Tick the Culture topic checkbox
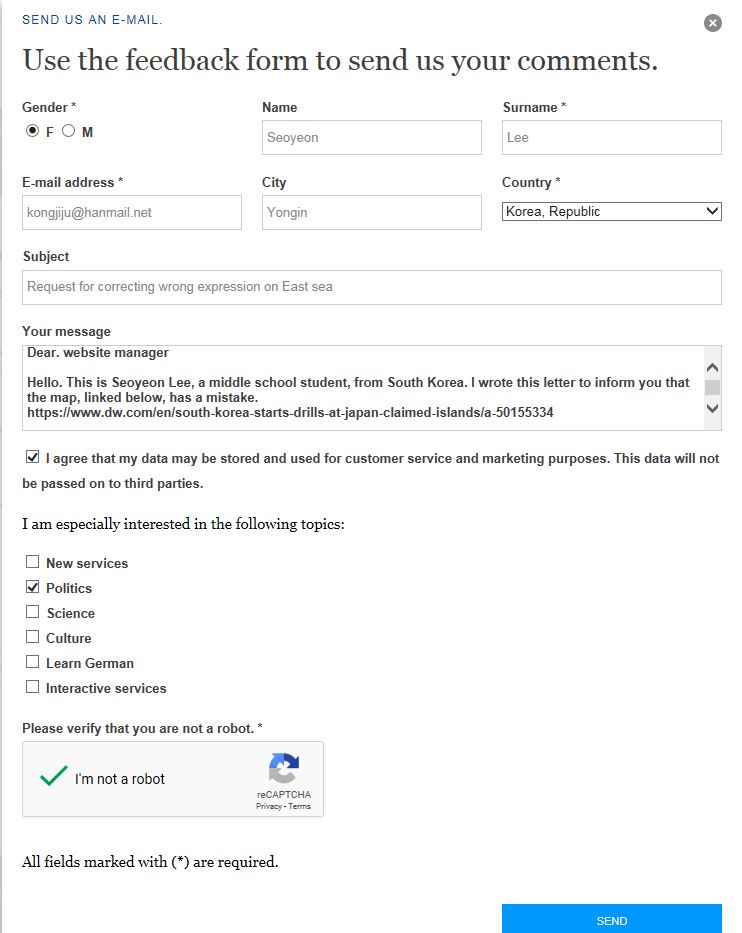 (x=33, y=637)
